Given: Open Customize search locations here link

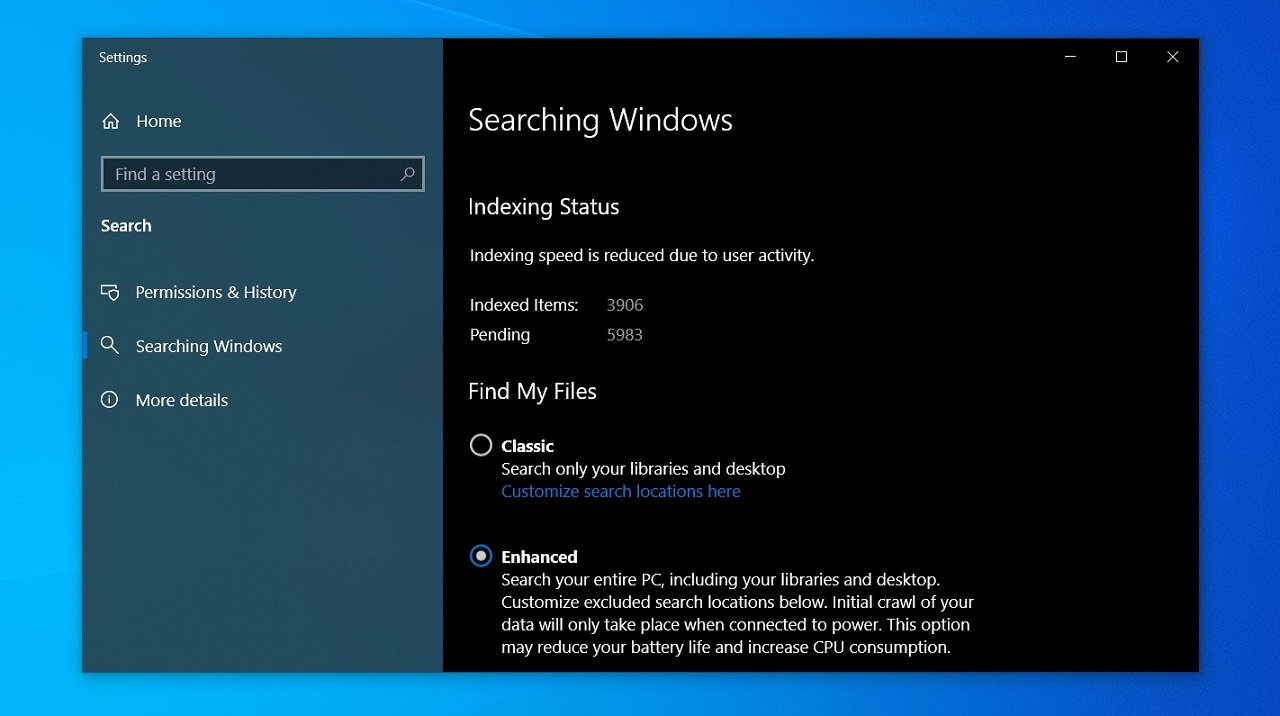Looking at the screenshot, I should point(621,491).
